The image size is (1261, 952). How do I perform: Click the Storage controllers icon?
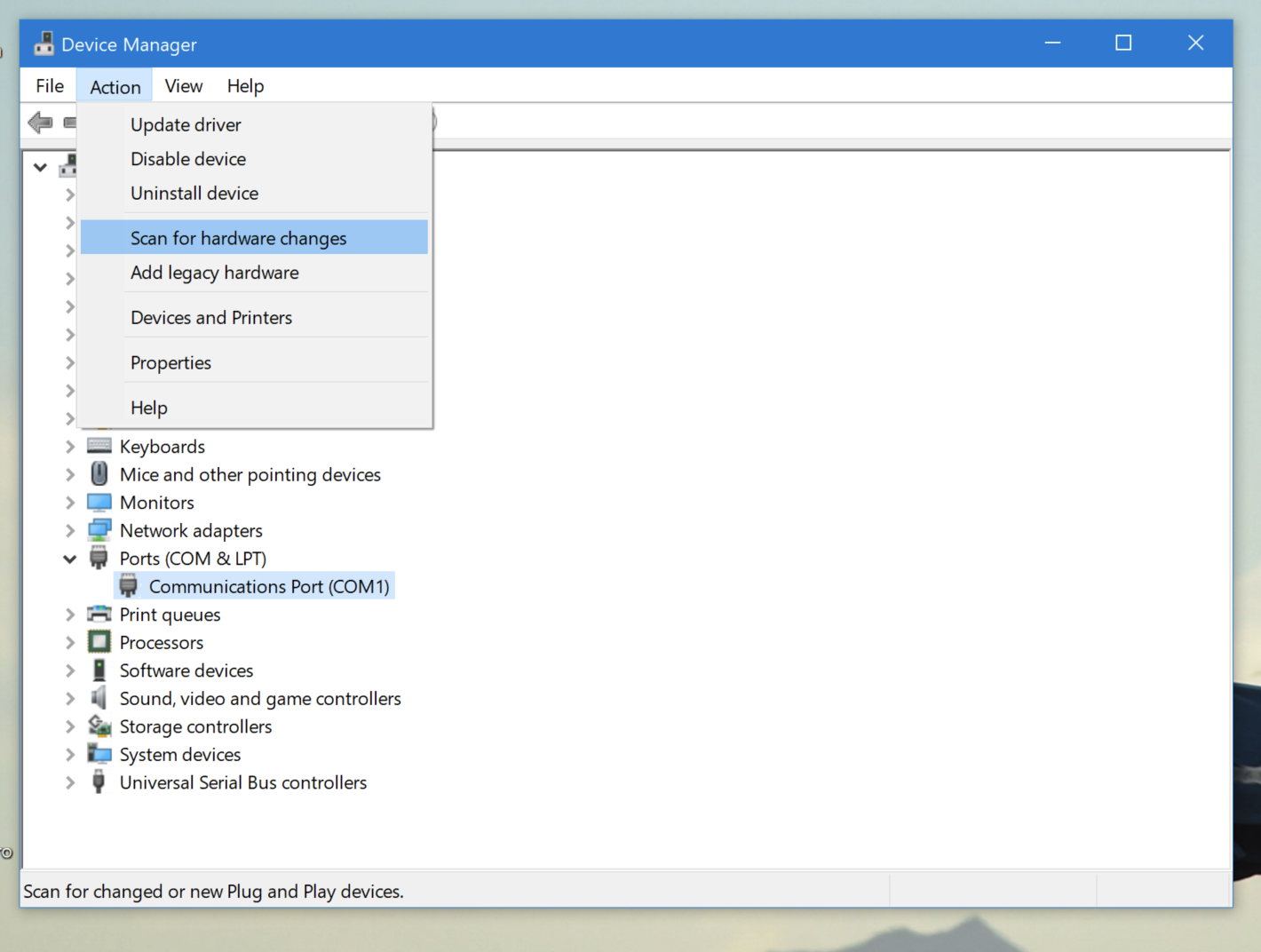pos(99,726)
